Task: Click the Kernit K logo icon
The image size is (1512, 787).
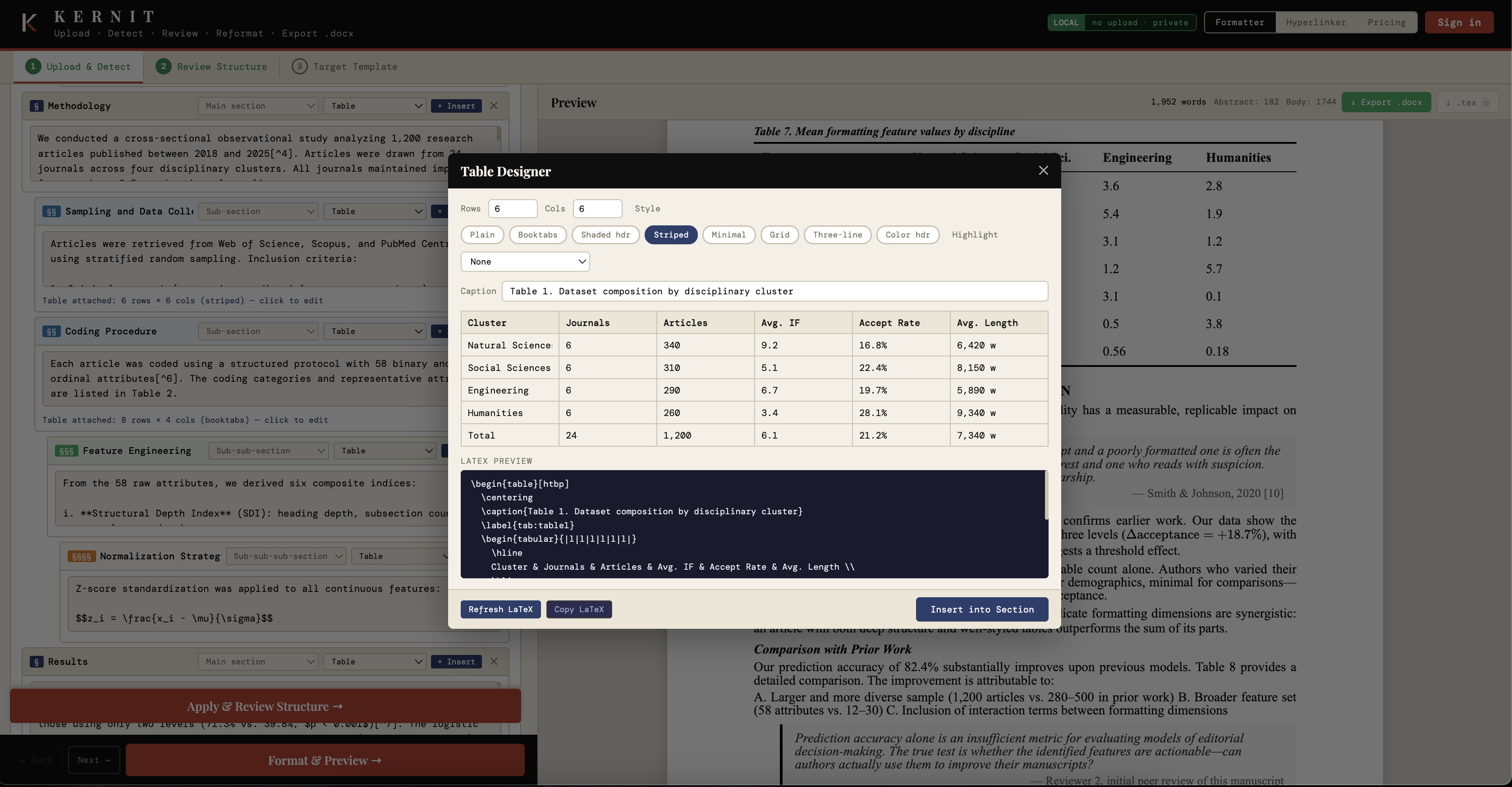Action: (29, 23)
